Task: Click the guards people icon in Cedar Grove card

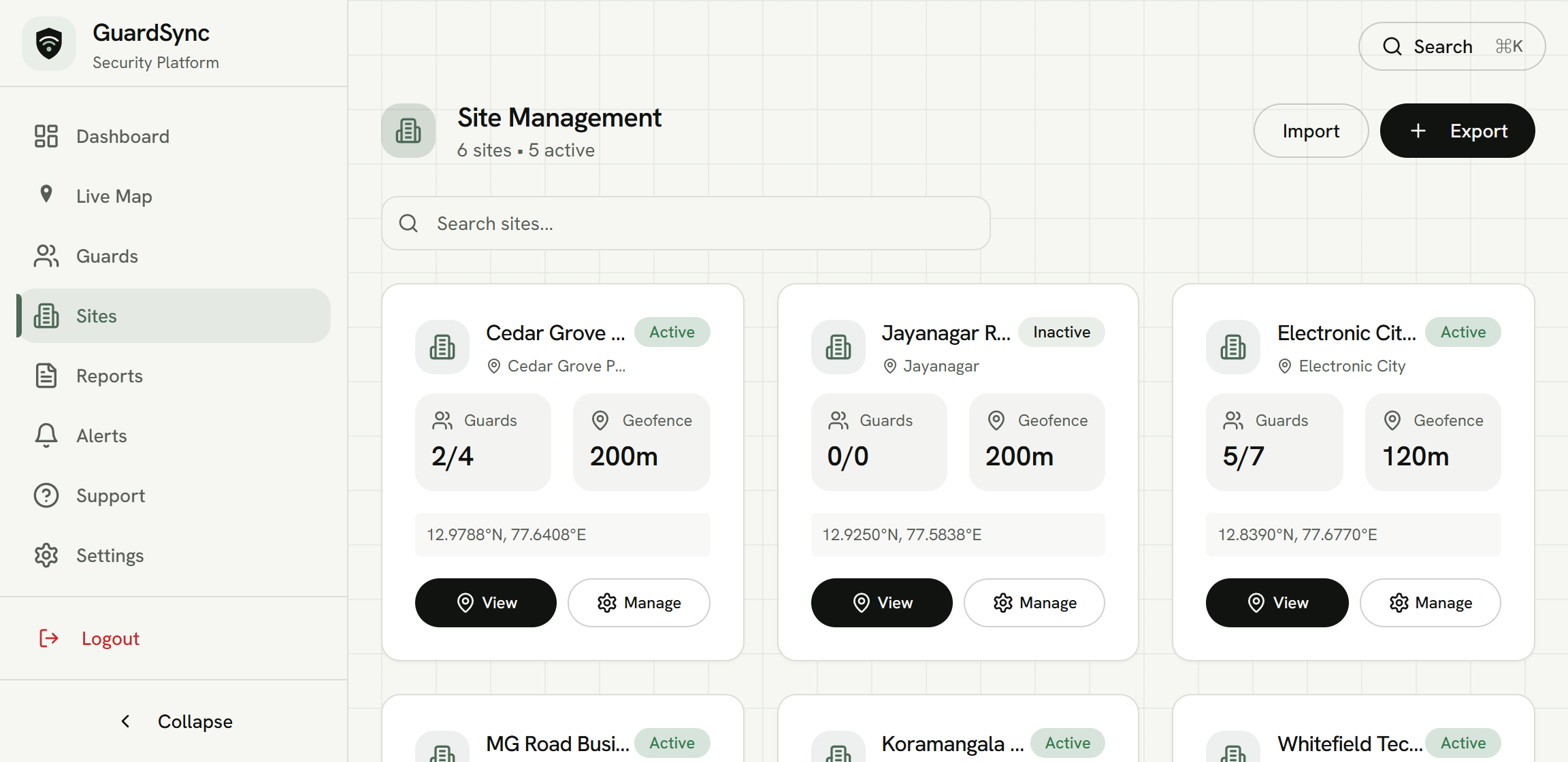Action: (442, 420)
